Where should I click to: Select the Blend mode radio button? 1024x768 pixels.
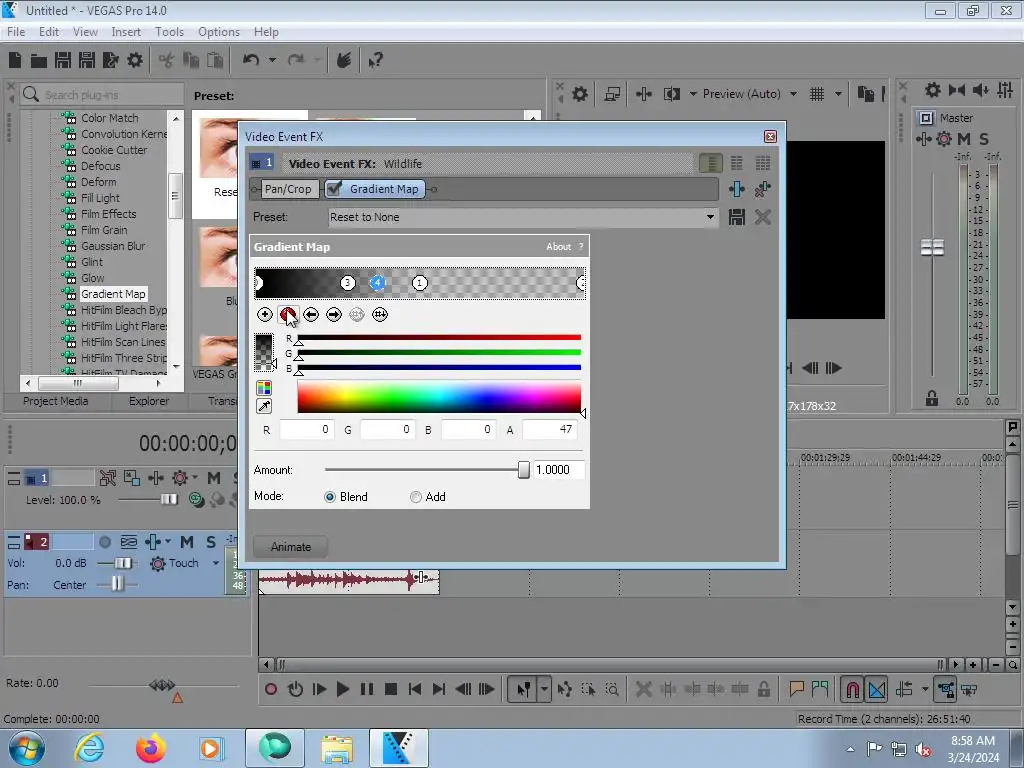pos(330,497)
